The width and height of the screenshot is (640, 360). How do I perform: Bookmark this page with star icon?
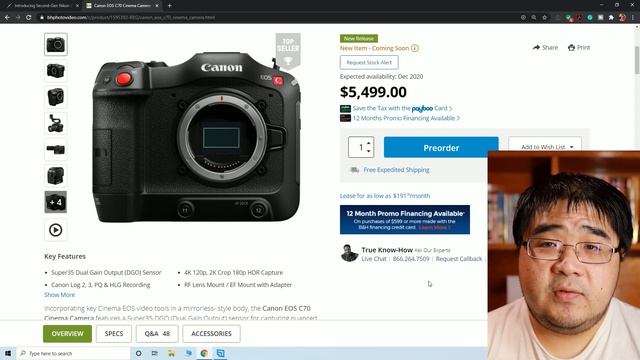544,18
